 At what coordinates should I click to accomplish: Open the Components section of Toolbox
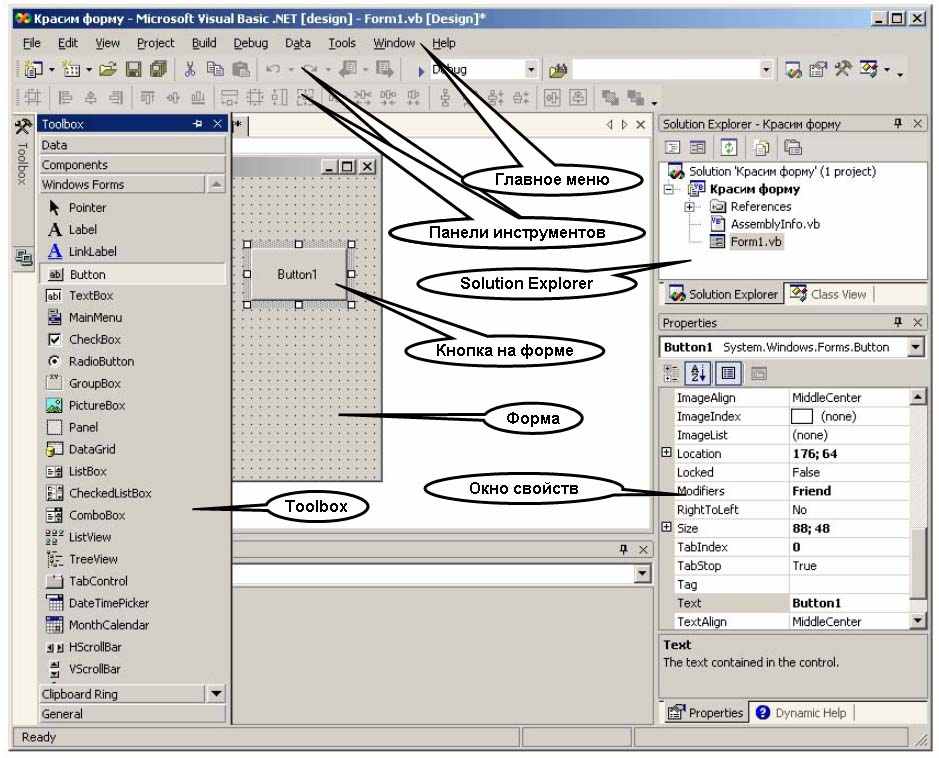[133, 165]
